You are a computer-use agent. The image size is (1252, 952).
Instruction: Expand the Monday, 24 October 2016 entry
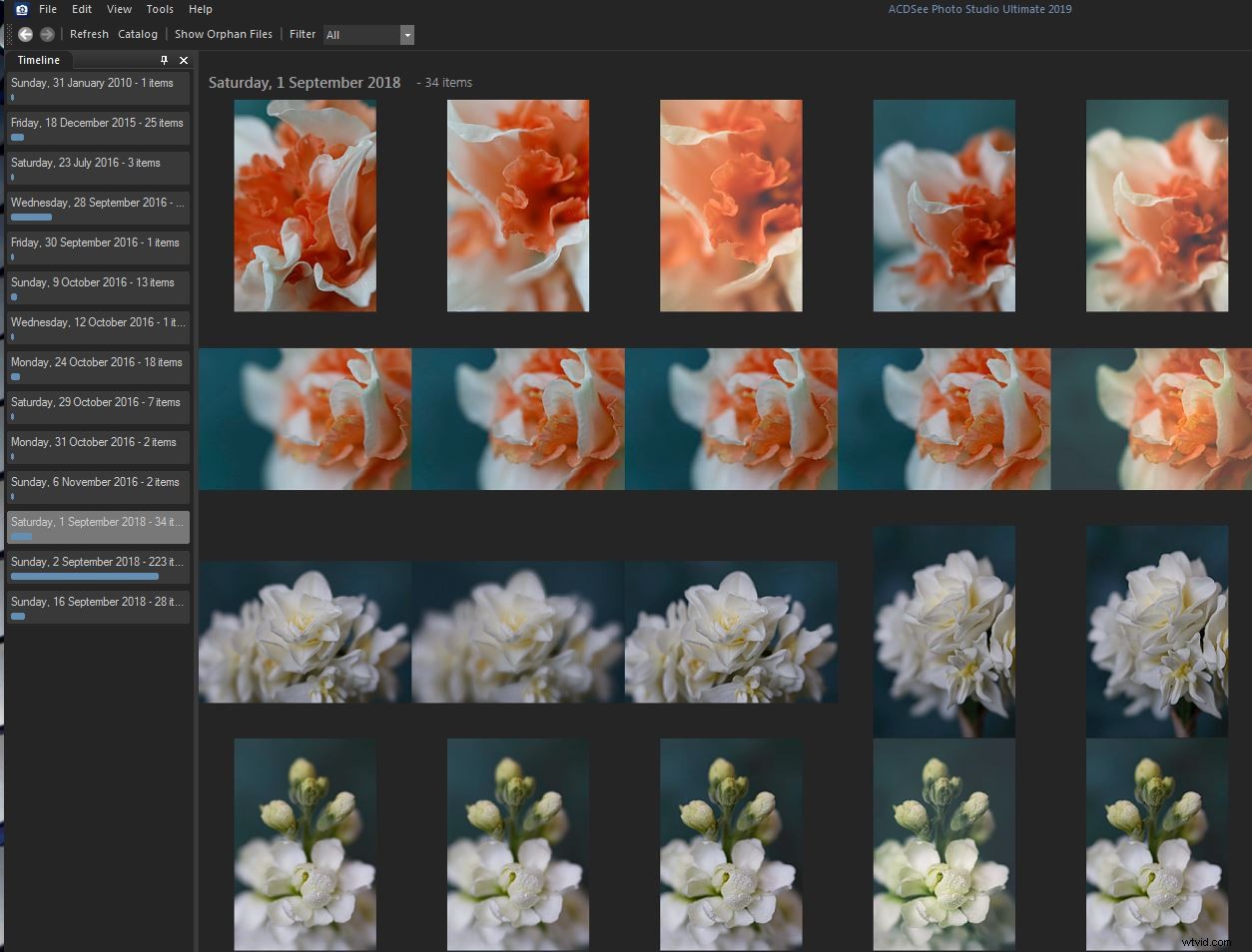(x=97, y=362)
